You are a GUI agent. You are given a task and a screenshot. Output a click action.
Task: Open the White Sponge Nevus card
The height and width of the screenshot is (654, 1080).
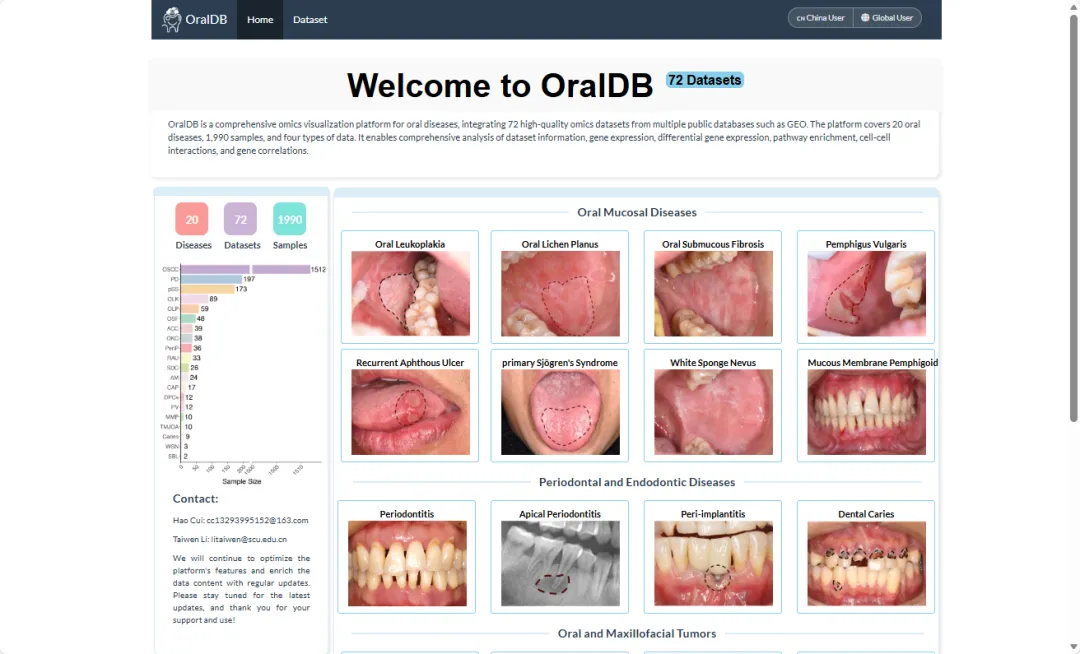[713, 405]
